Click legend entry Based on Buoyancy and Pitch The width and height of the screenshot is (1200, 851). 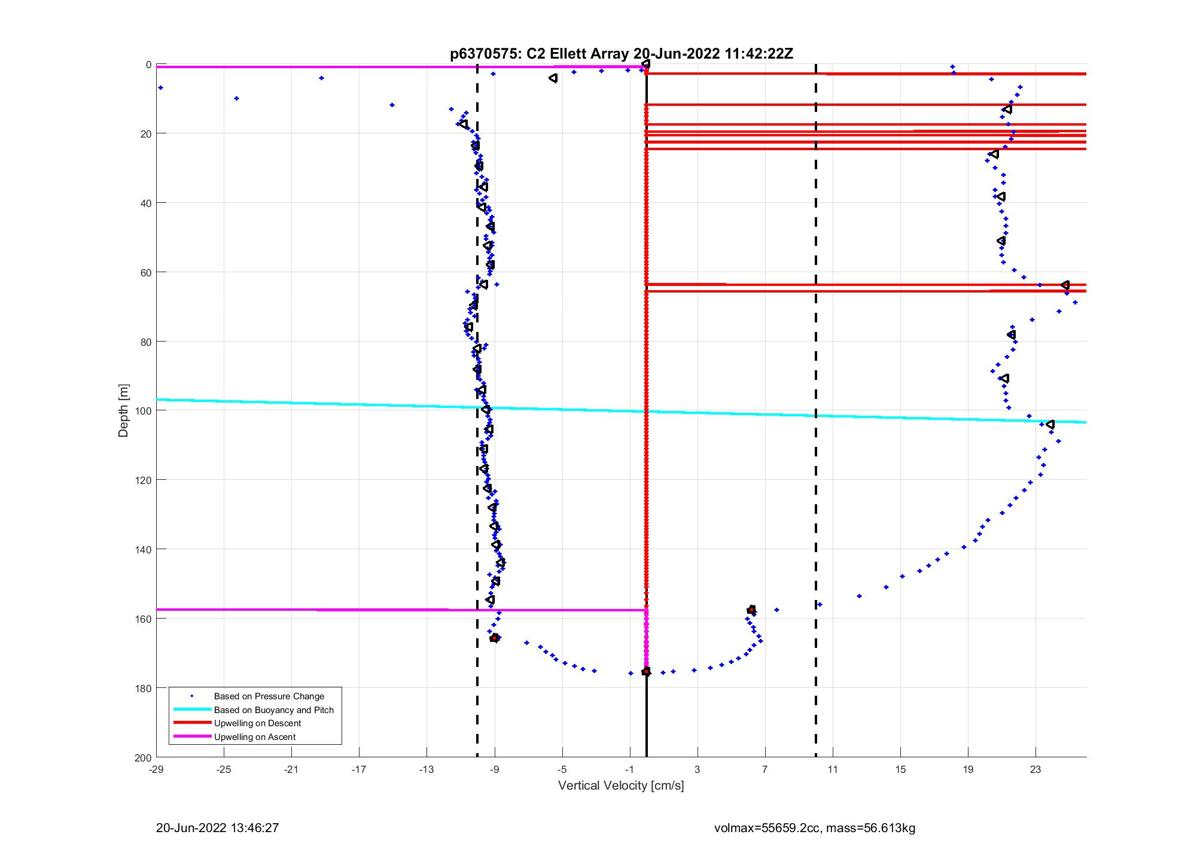(274, 709)
